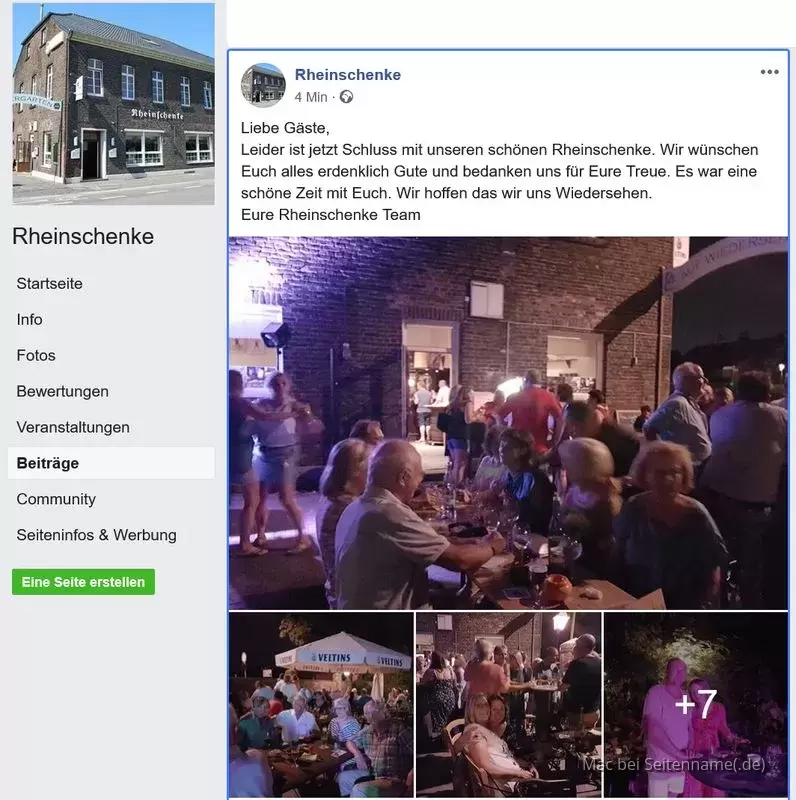Click the Rheinschenke post author link
Viewport: 796px width, 800px height.
(348, 74)
